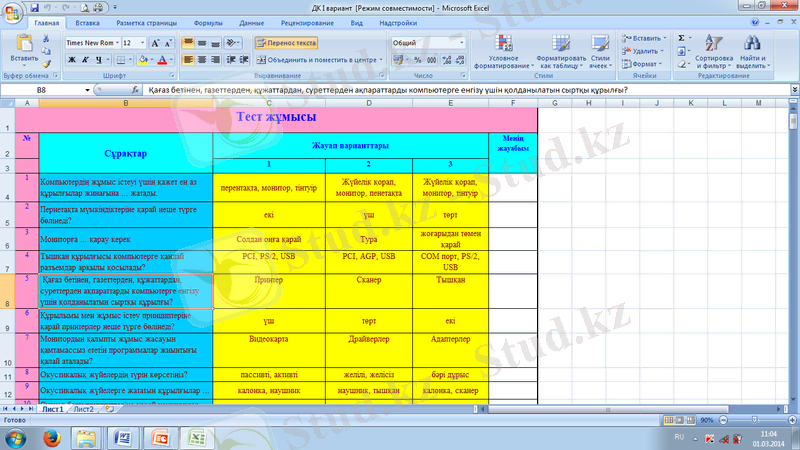Click the Office button logo
Screen dimensions: 800x450
tap(12, 12)
